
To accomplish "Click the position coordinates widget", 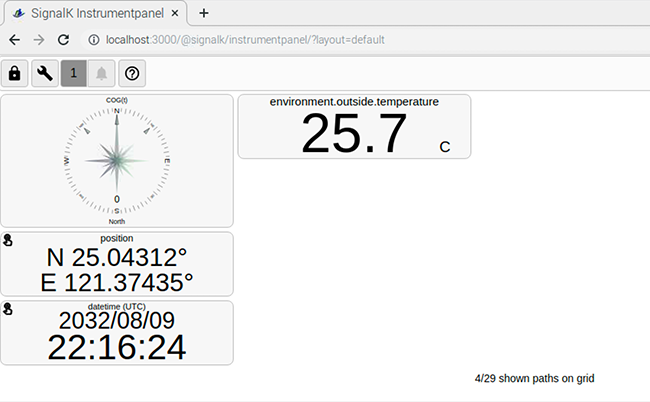I will pos(117,265).
